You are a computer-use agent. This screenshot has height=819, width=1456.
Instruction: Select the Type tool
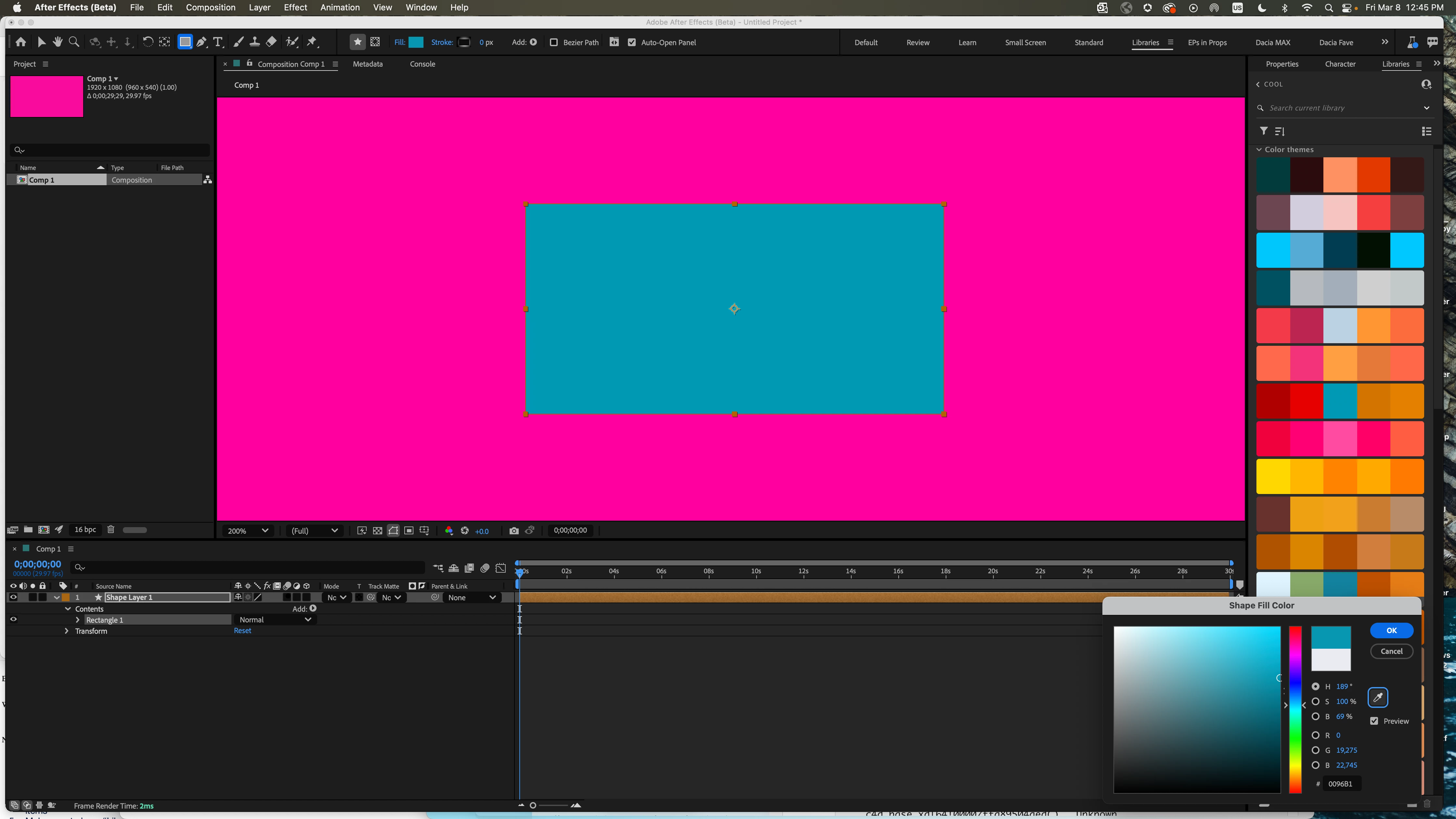click(x=218, y=42)
